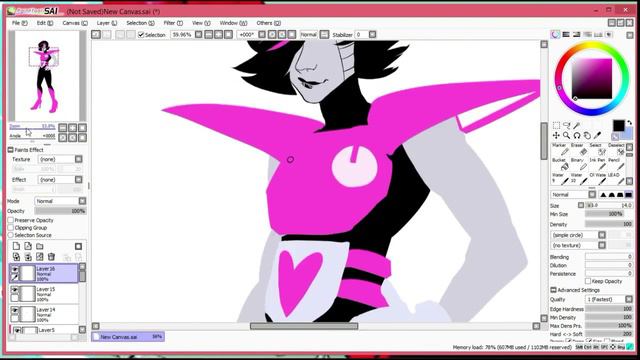Open the Texture dropdown

[x=79, y=159]
